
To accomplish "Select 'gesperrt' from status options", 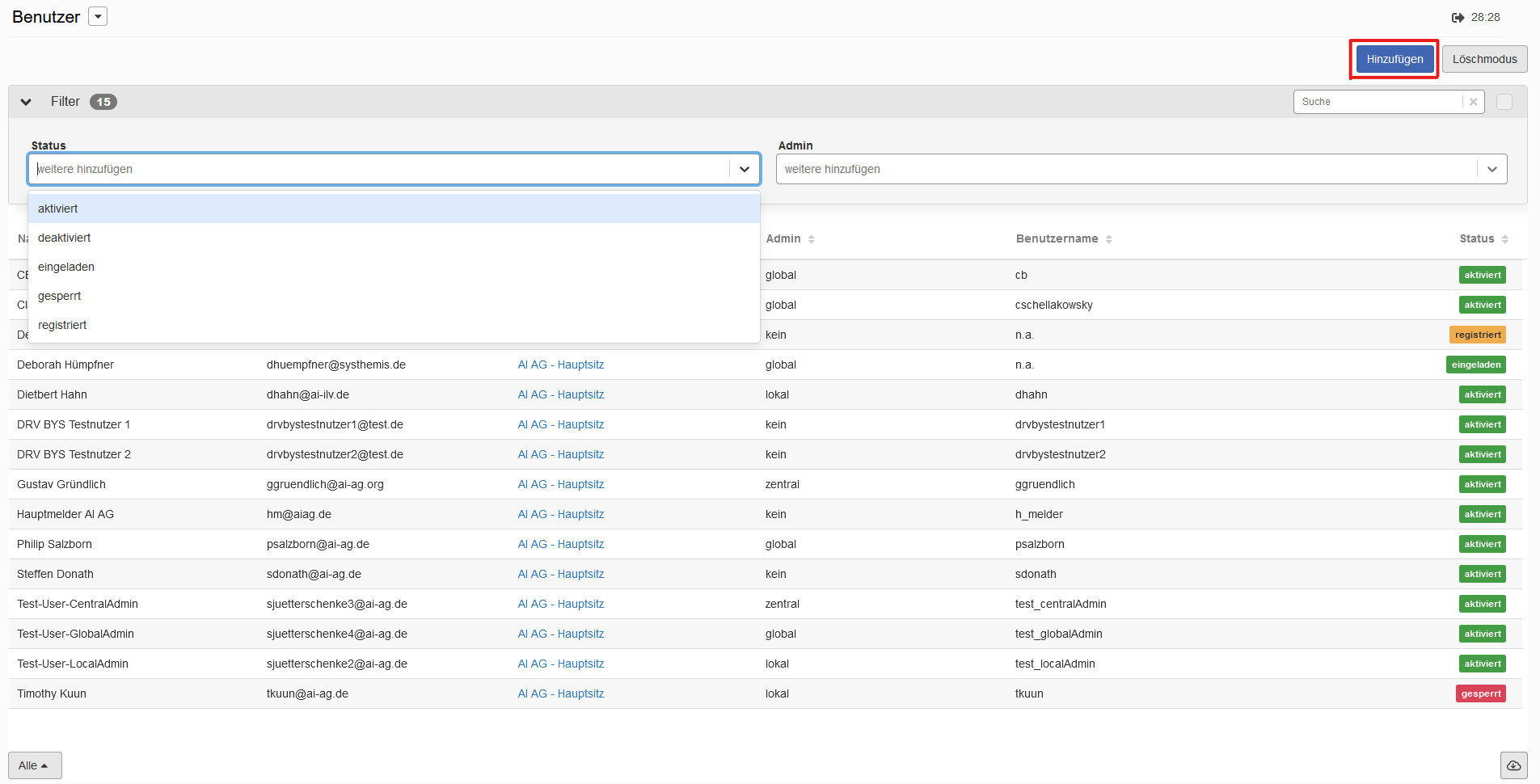I will pos(60,296).
